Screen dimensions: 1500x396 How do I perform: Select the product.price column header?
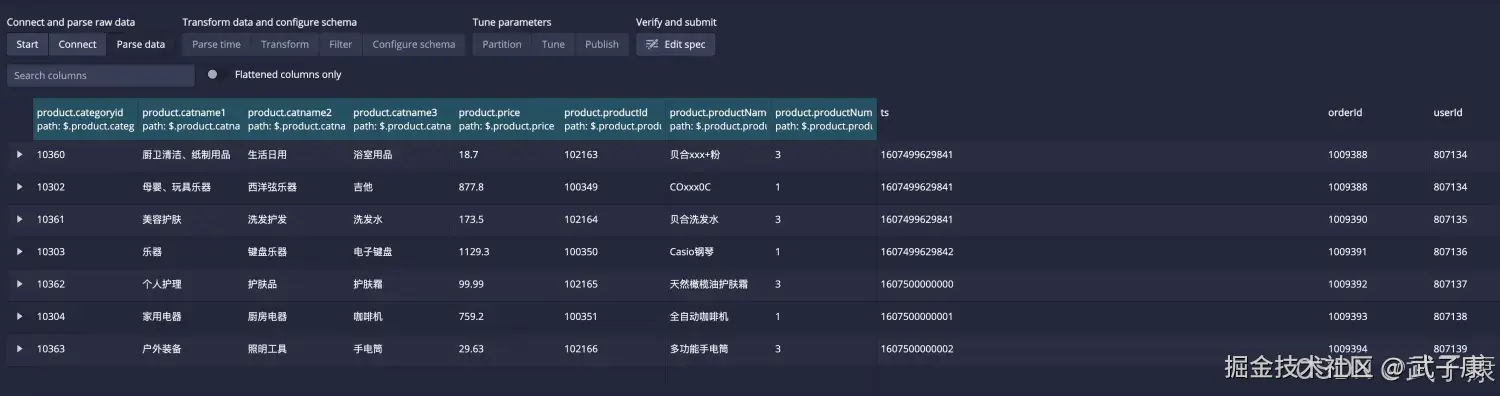coord(508,119)
